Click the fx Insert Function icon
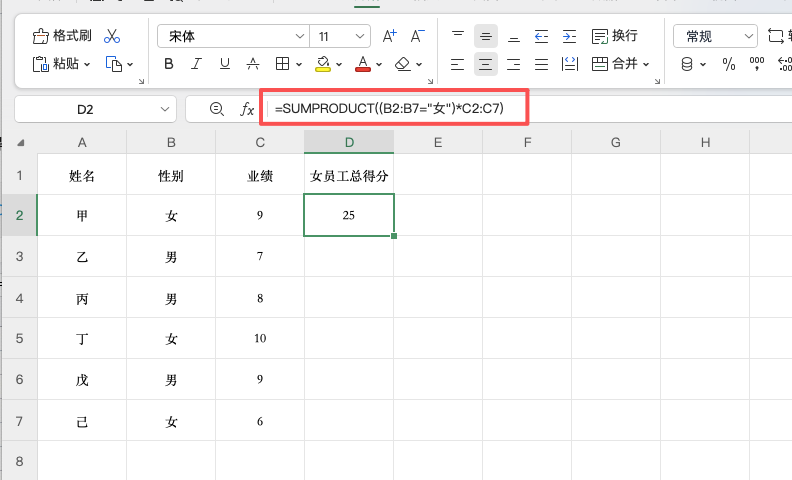This screenshot has height=480, width=792. (246, 109)
